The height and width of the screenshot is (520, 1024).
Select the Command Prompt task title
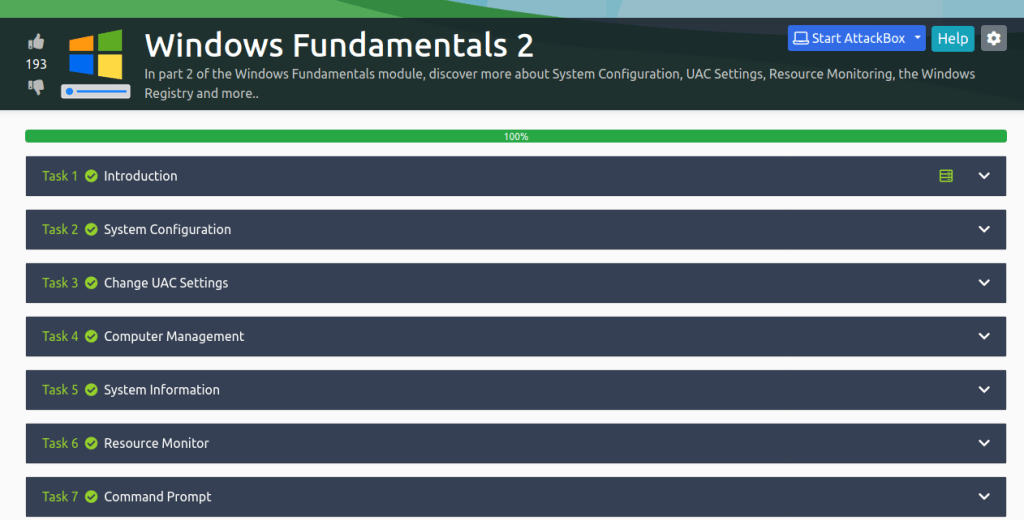pos(157,497)
